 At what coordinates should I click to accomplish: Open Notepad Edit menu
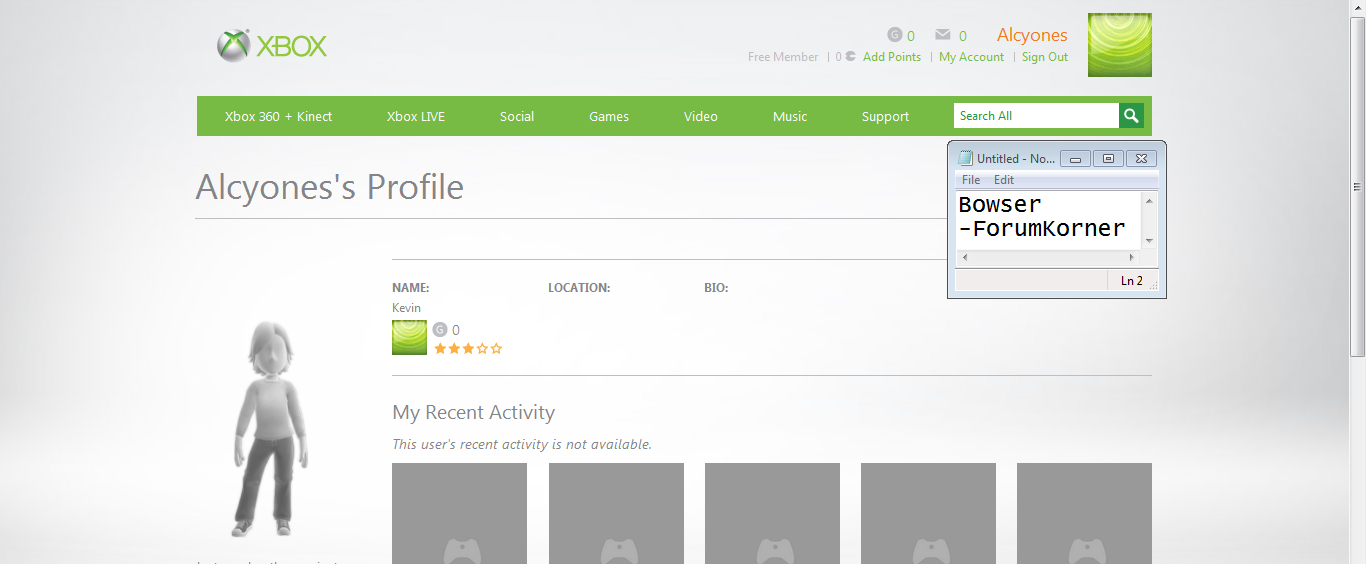1004,180
